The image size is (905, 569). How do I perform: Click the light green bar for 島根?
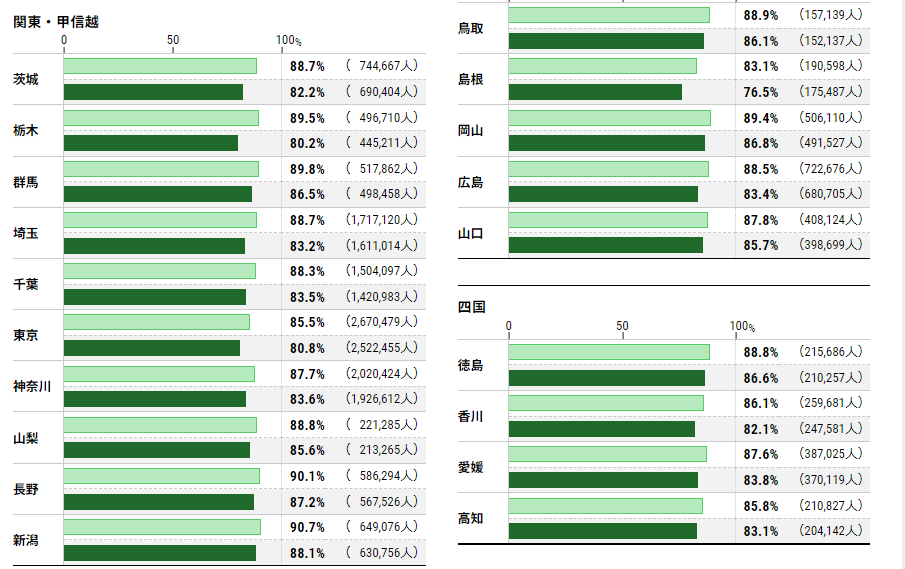pyautogui.click(x=603, y=66)
